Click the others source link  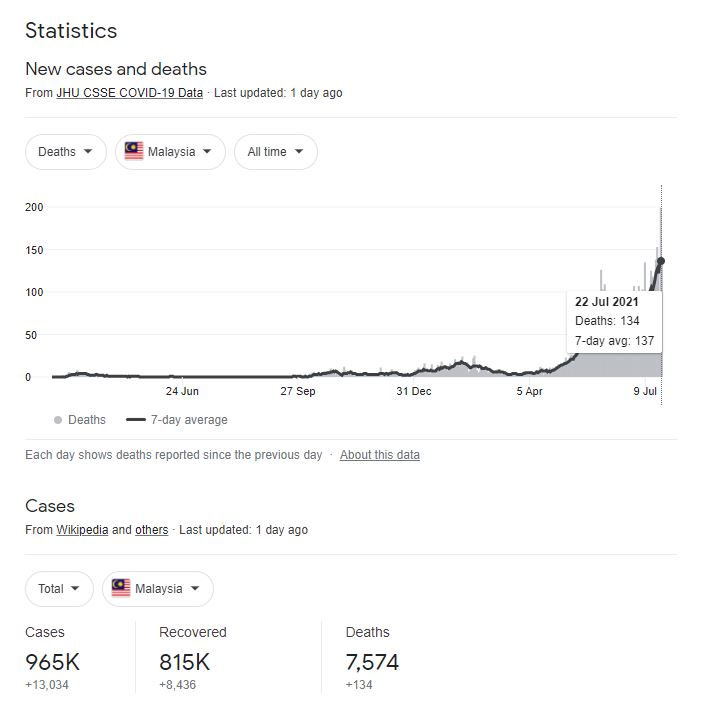coord(151,530)
